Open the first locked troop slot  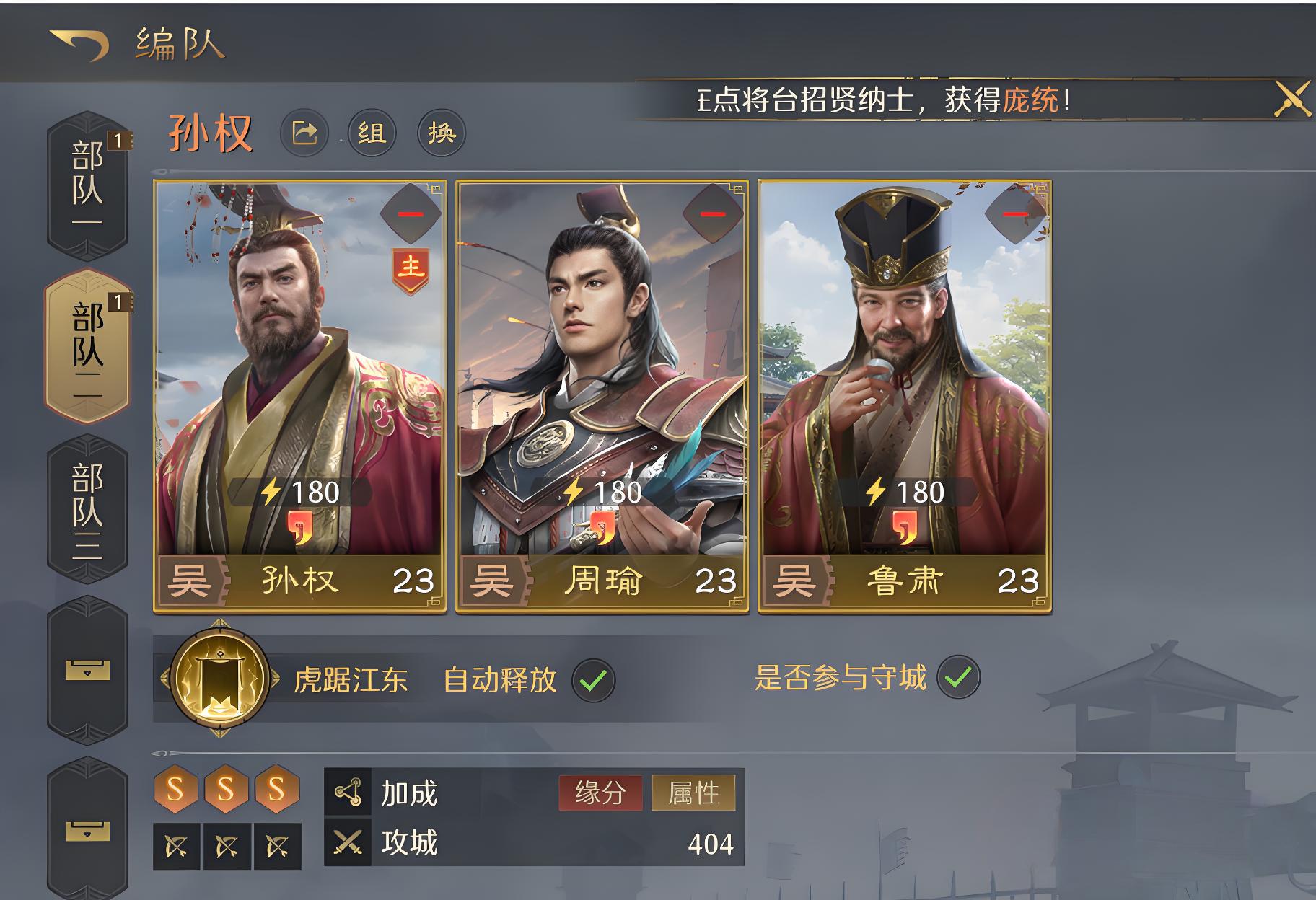(x=87, y=670)
